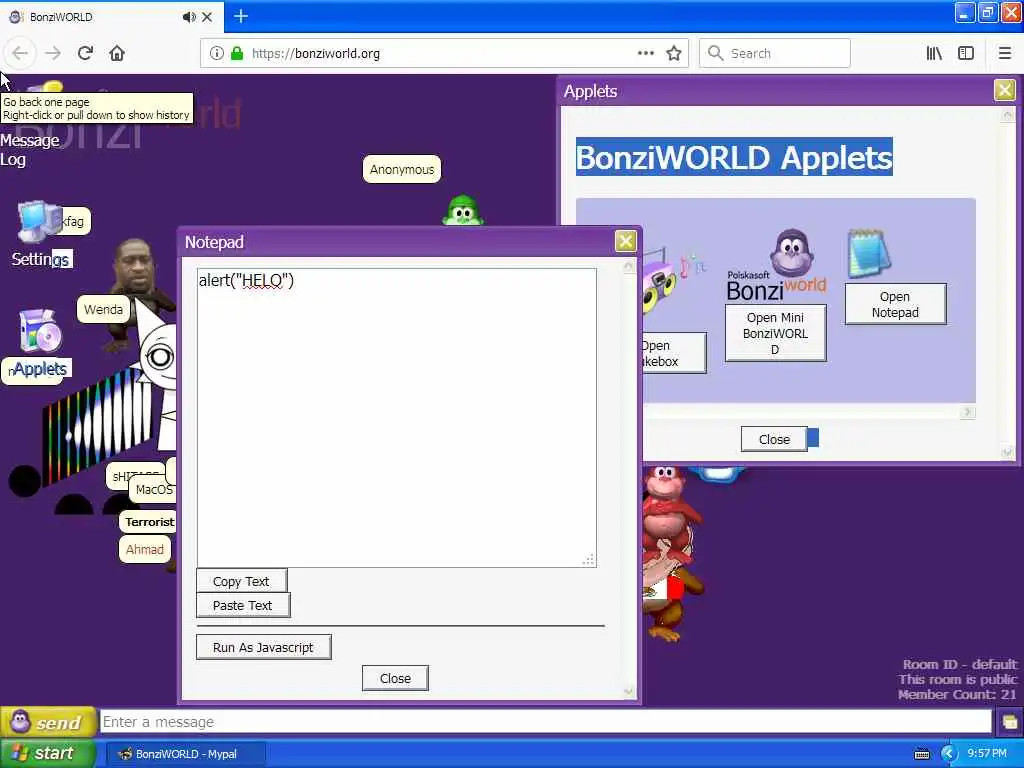
Task: Click the Notepad Close button
Action: click(395, 679)
